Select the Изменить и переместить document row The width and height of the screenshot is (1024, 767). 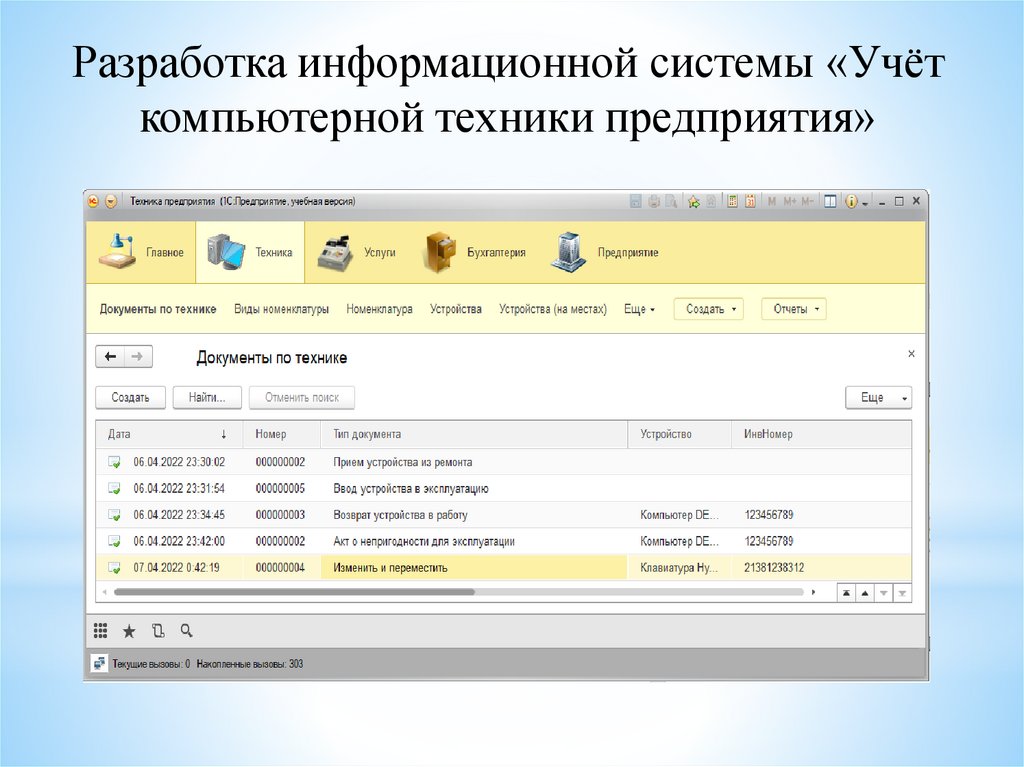[x=390, y=568]
